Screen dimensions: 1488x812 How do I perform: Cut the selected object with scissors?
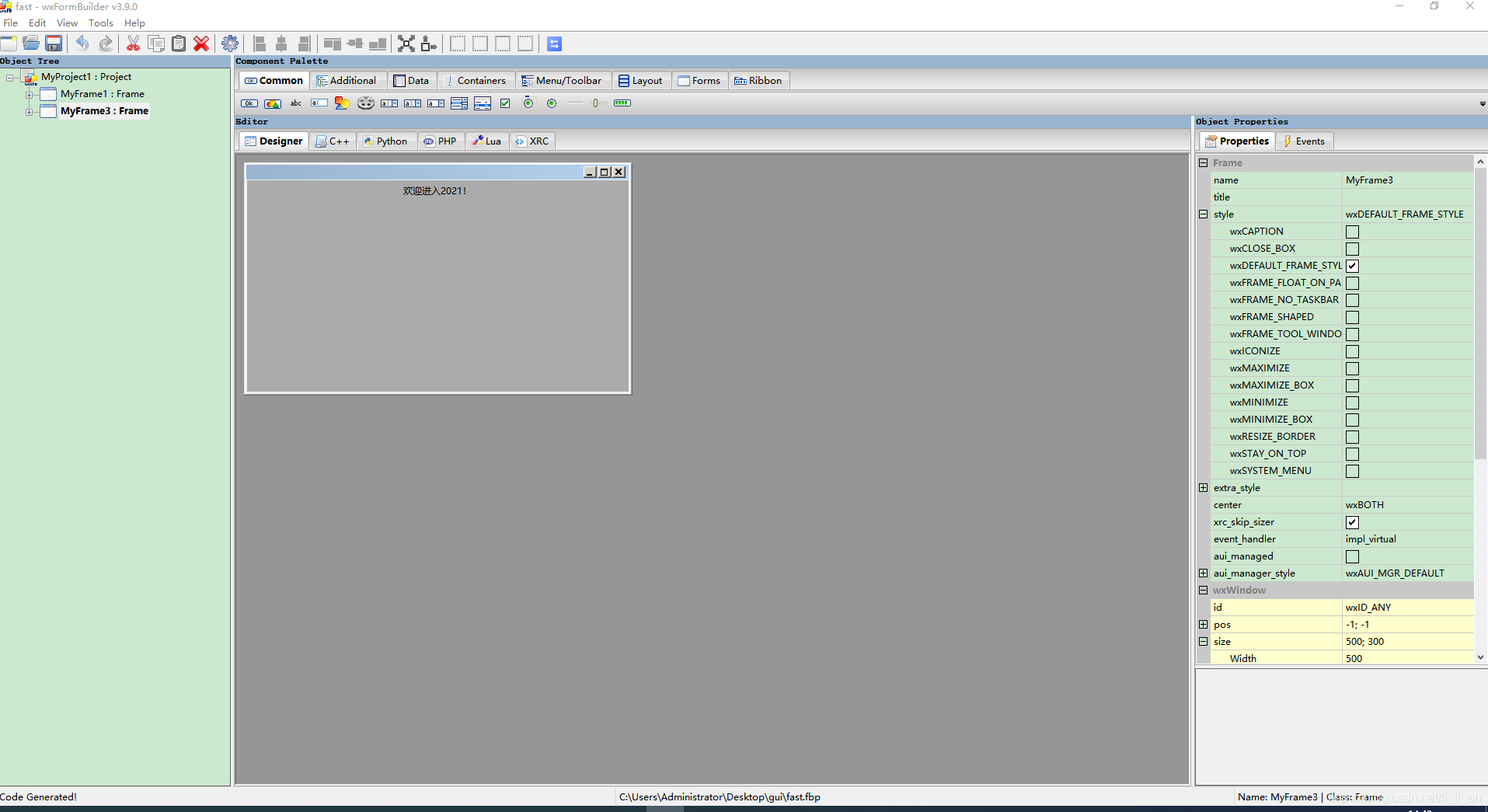[x=134, y=44]
